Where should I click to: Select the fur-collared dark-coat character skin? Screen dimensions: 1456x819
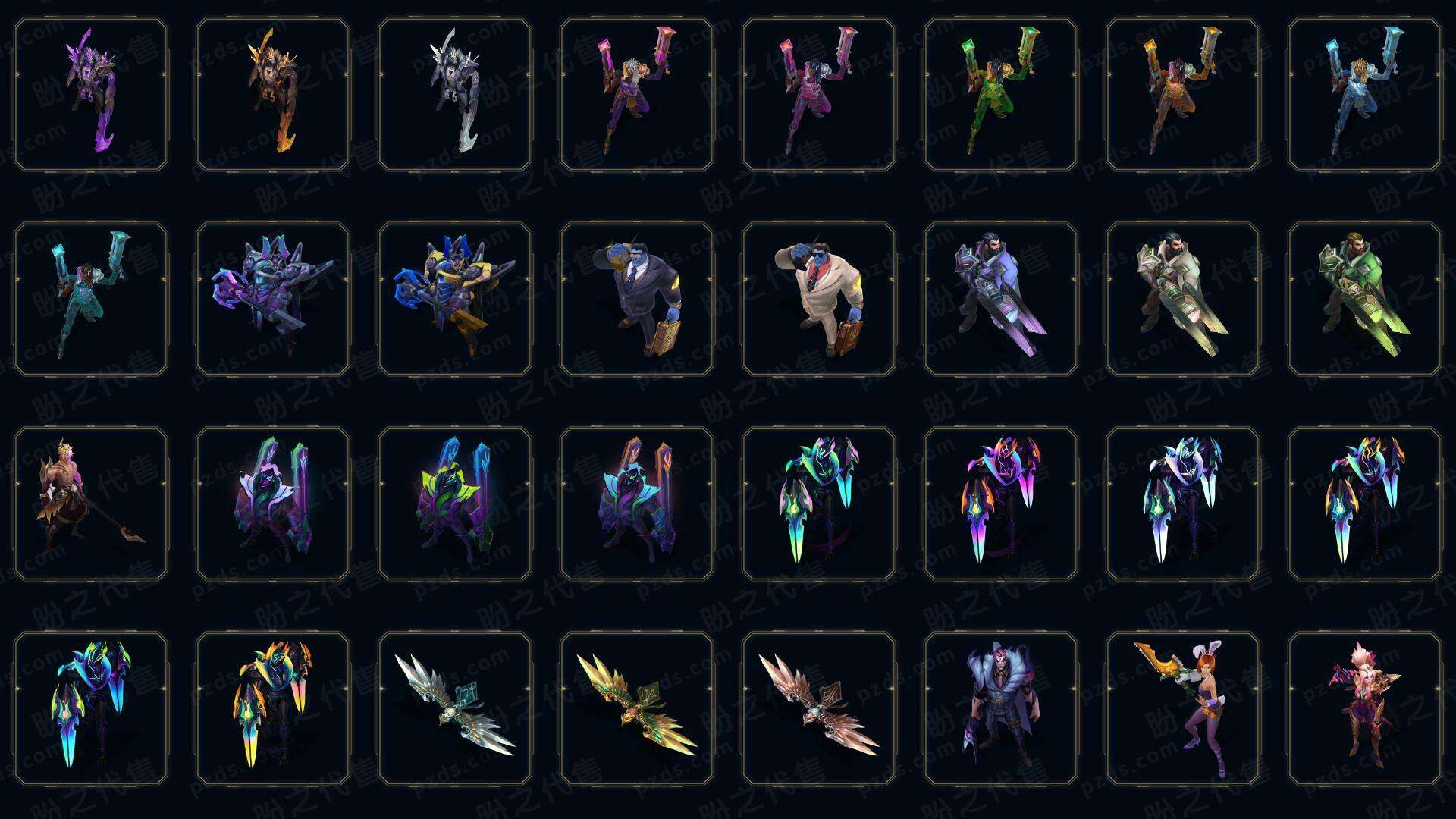tap(1001, 708)
